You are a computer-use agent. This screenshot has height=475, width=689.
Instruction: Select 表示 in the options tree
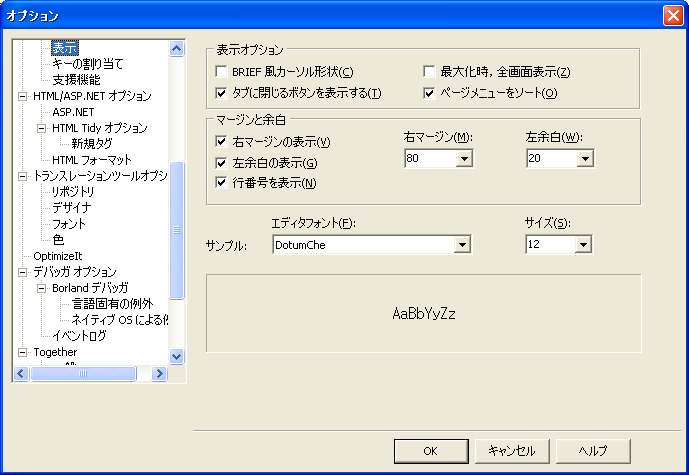[65, 48]
